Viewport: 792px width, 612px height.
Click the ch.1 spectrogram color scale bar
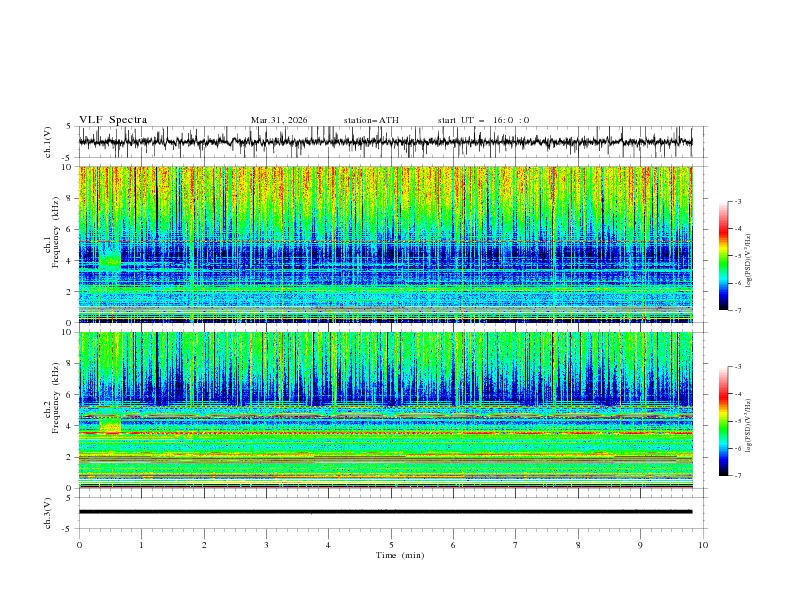pos(724,255)
